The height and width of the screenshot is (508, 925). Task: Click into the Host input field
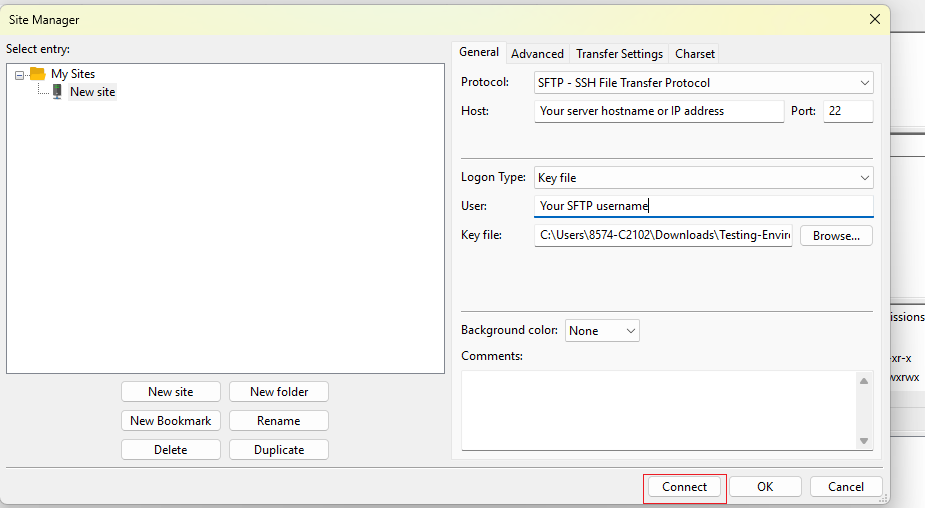[x=659, y=111]
